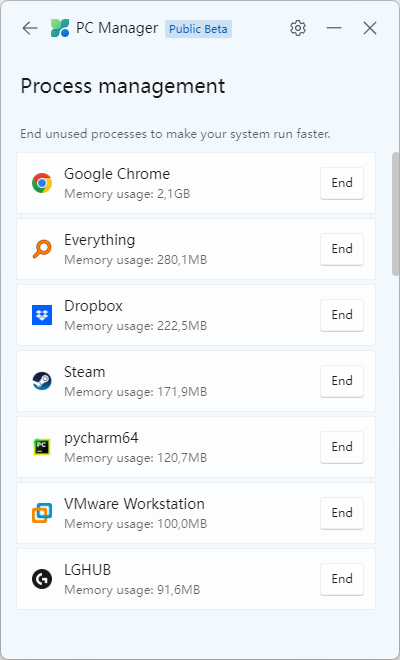The height and width of the screenshot is (660, 400).
Task: End the pycharm64 process
Action: click(x=342, y=447)
